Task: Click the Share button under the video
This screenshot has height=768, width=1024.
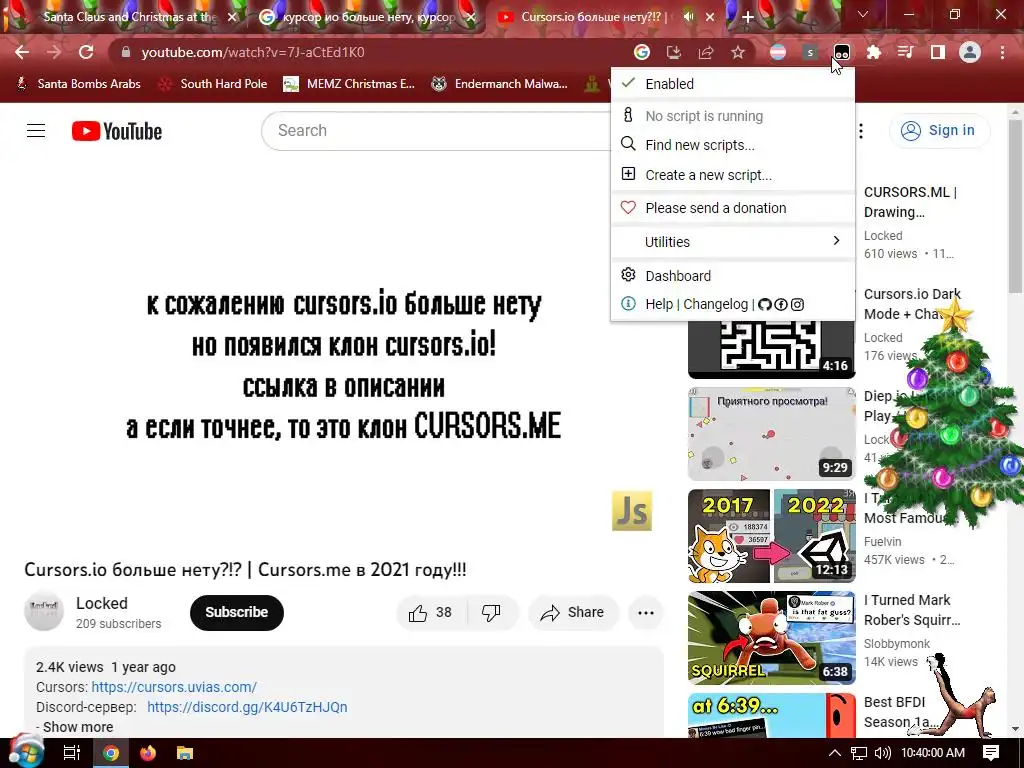Action: 573,613
